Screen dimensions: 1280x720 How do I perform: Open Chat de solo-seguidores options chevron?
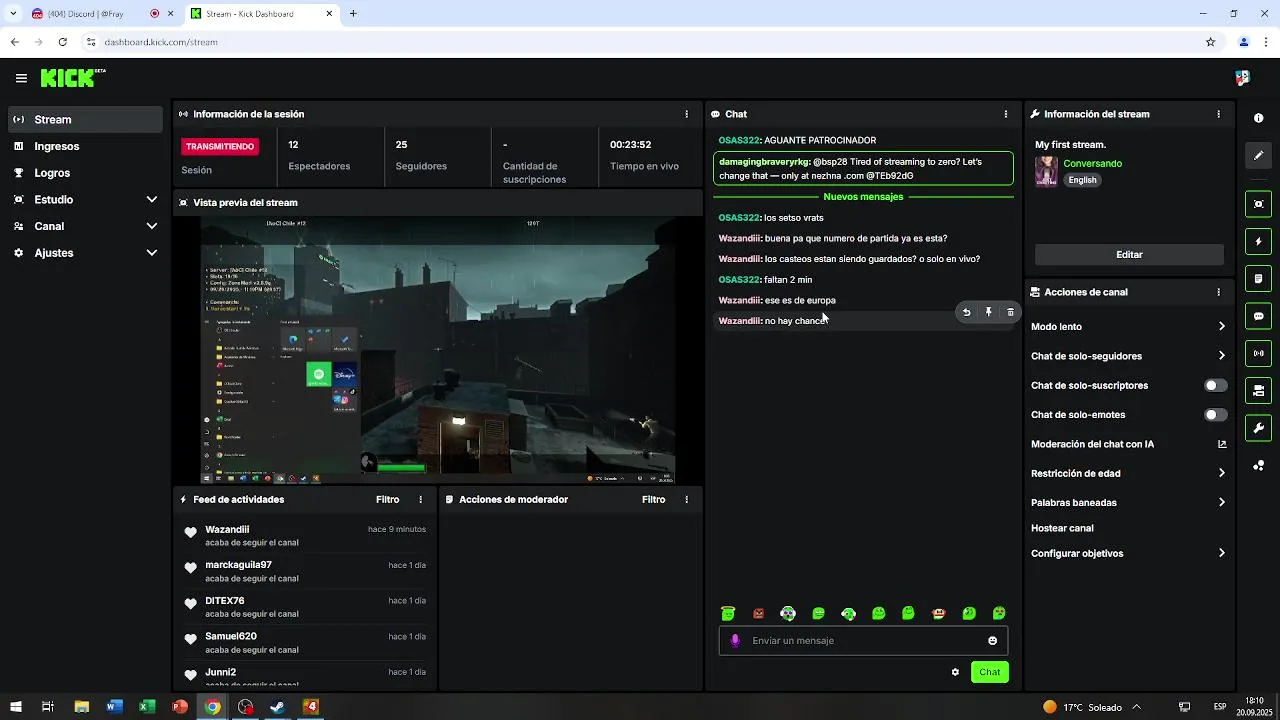(x=1221, y=355)
